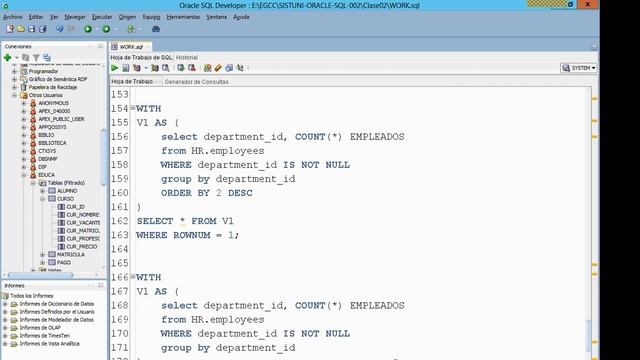This screenshot has height=360, width=640.
Task: Click the Explain Plan icon
Action: (x=137, y=68)
